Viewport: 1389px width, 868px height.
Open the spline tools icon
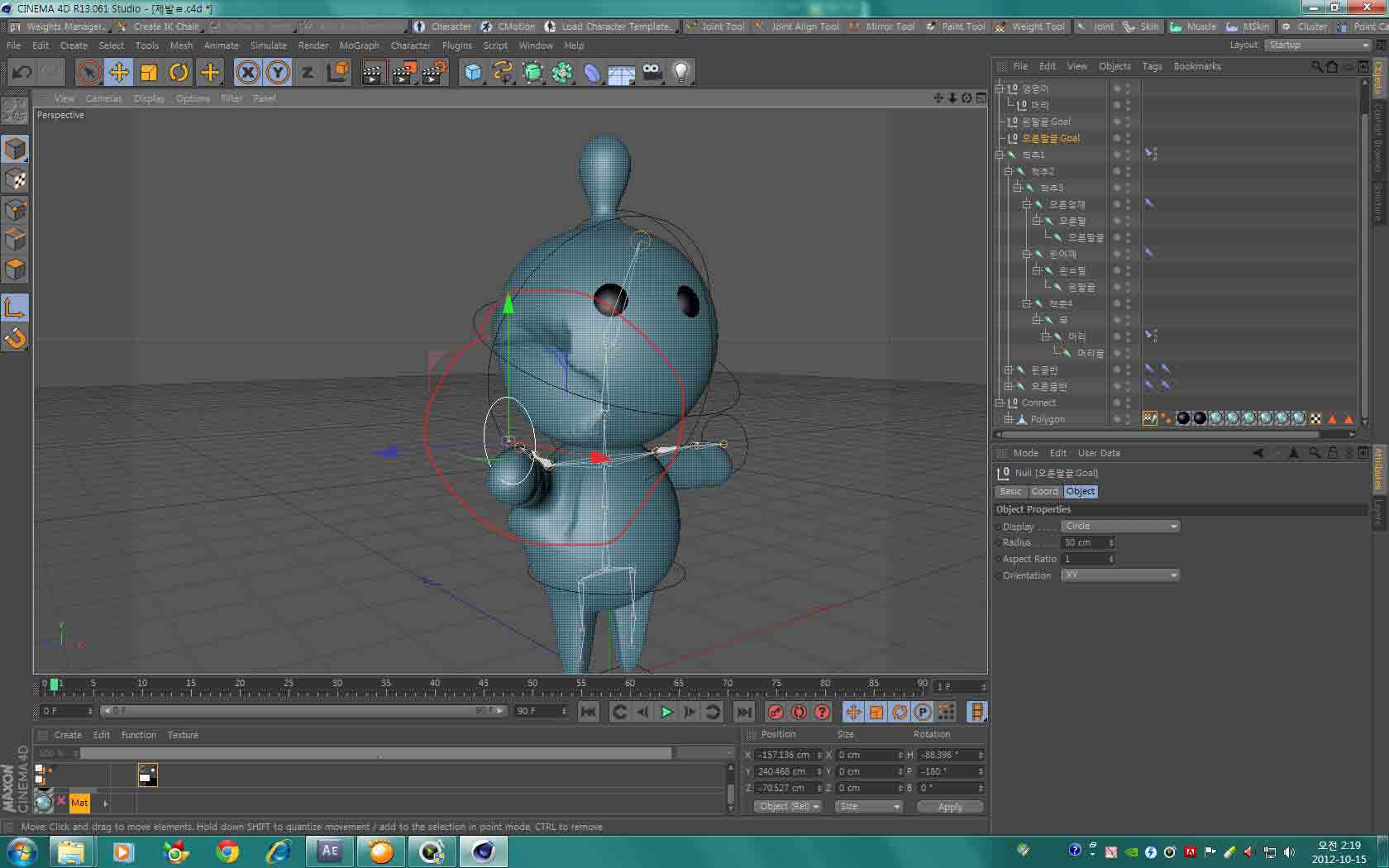click(x=503, y=73)
